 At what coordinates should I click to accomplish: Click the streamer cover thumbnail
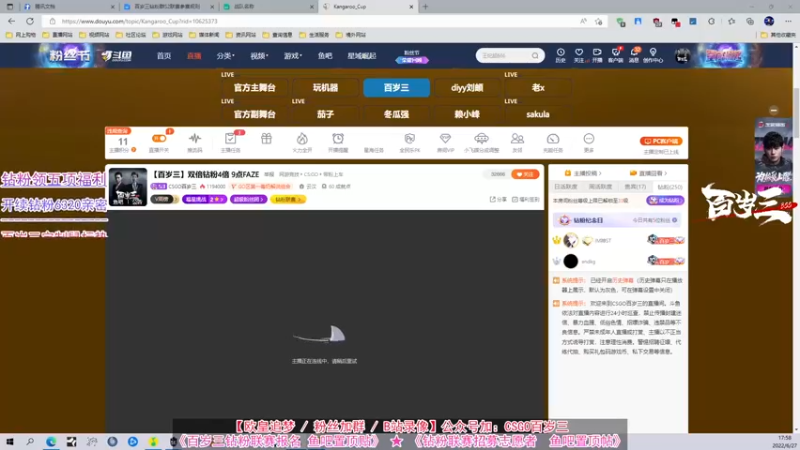click(x=128, y=187)
